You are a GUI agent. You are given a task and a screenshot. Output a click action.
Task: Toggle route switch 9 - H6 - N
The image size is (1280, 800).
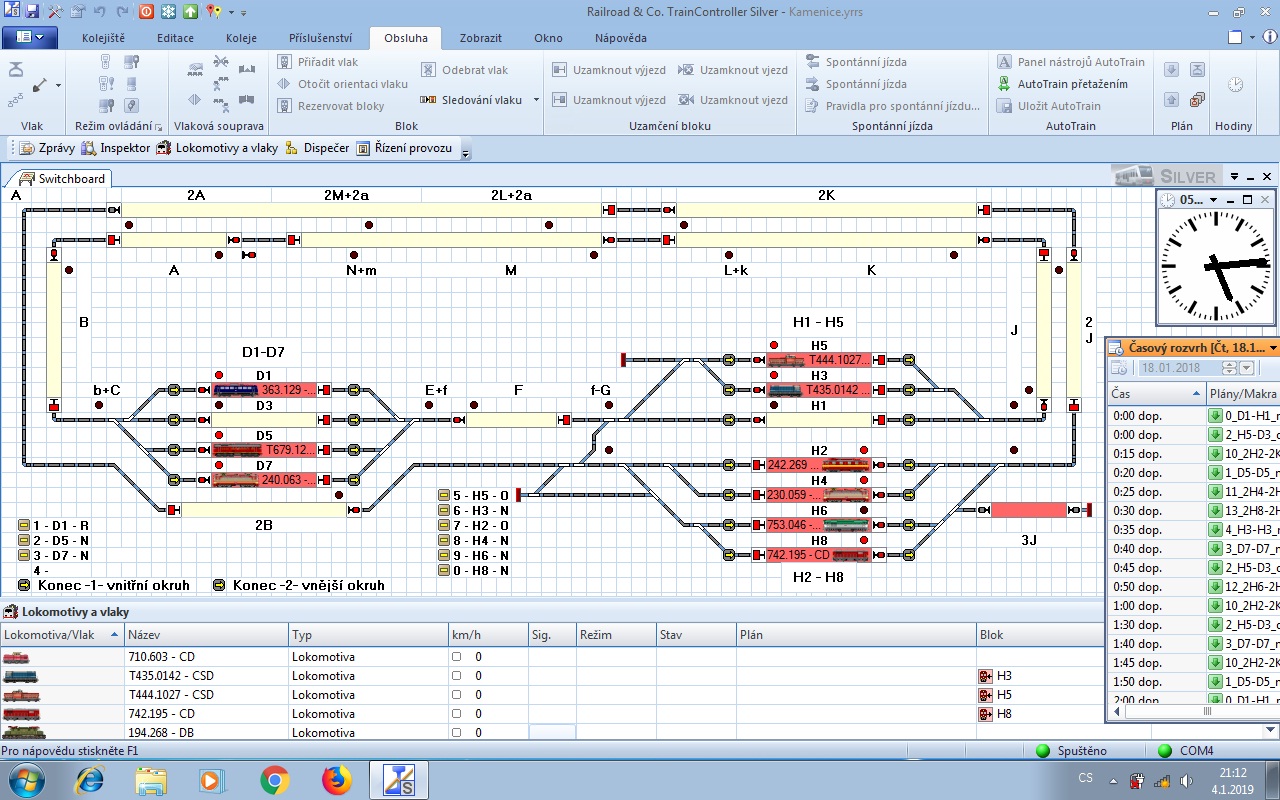(x=444, y=555)
